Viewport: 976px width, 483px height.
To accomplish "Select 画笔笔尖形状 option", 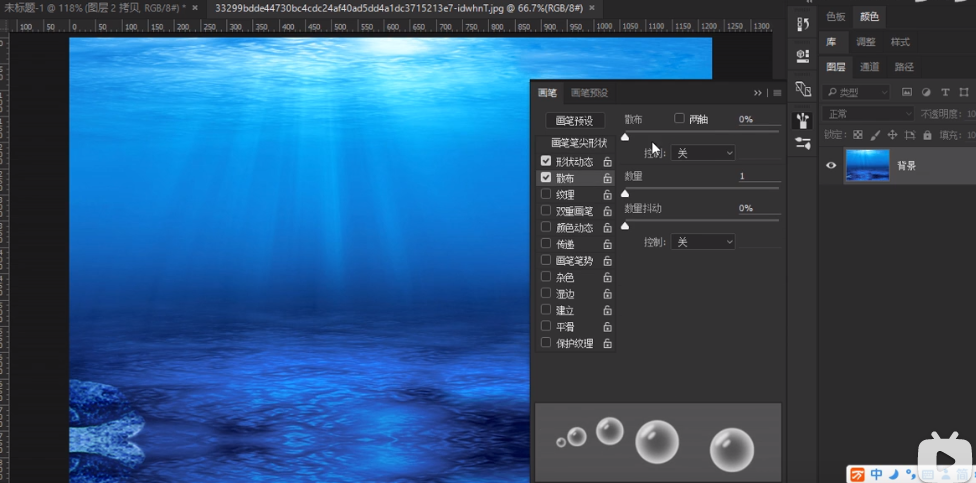I will pyautogui.click(x=578, y=142).
